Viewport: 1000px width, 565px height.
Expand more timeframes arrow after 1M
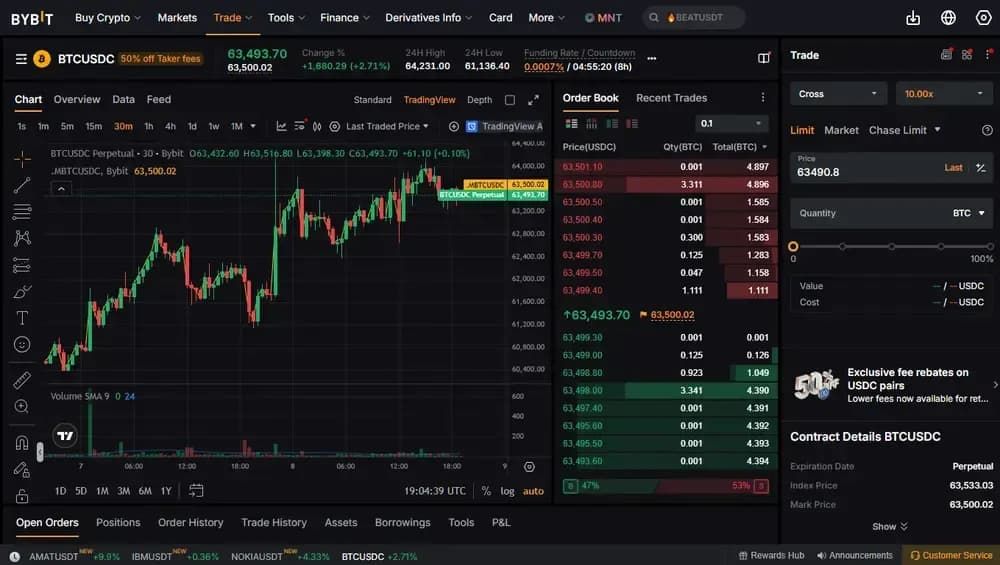(253, 126)
